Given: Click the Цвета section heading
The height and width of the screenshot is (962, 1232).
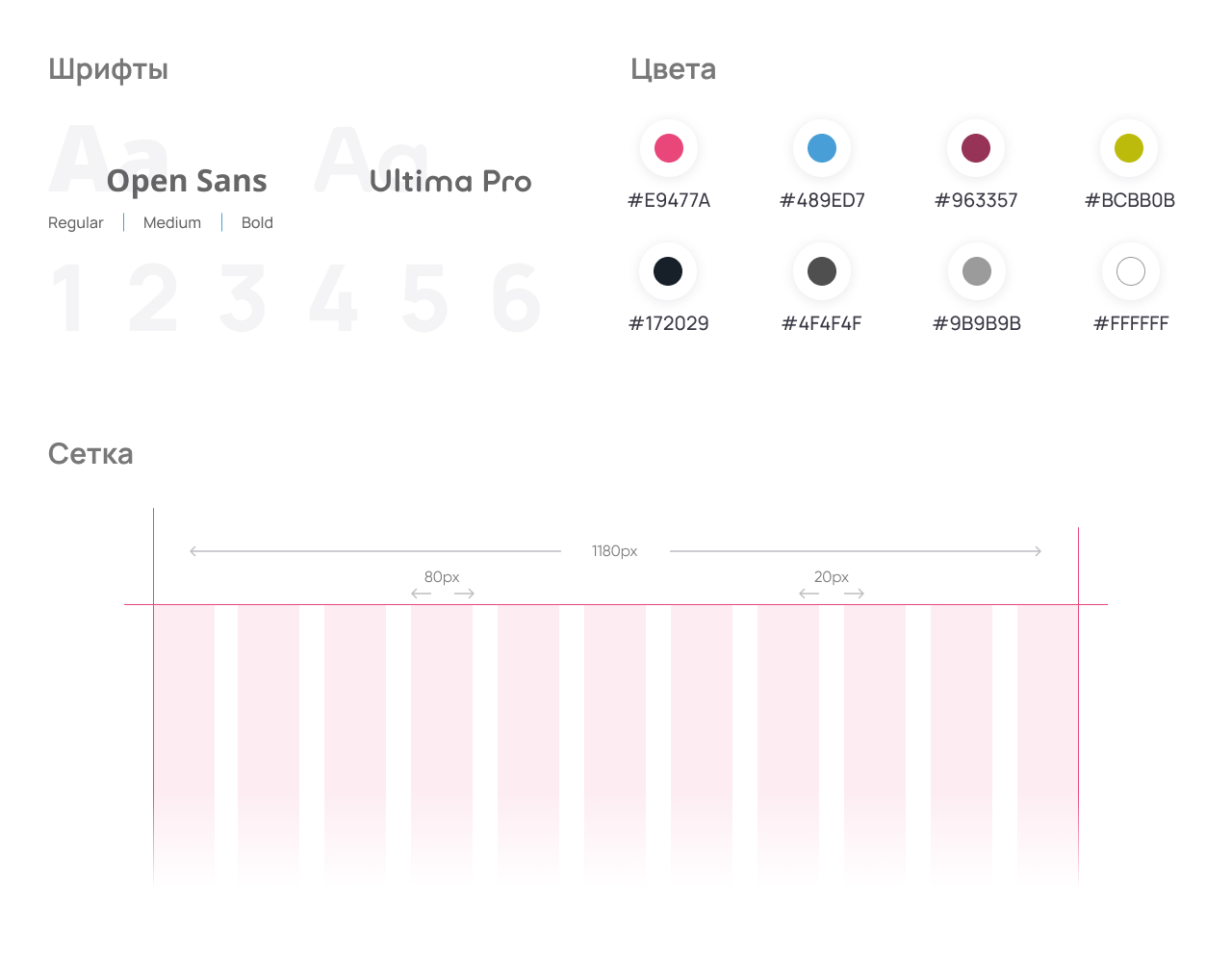Looking at the screenshot, I should [673, 69].
